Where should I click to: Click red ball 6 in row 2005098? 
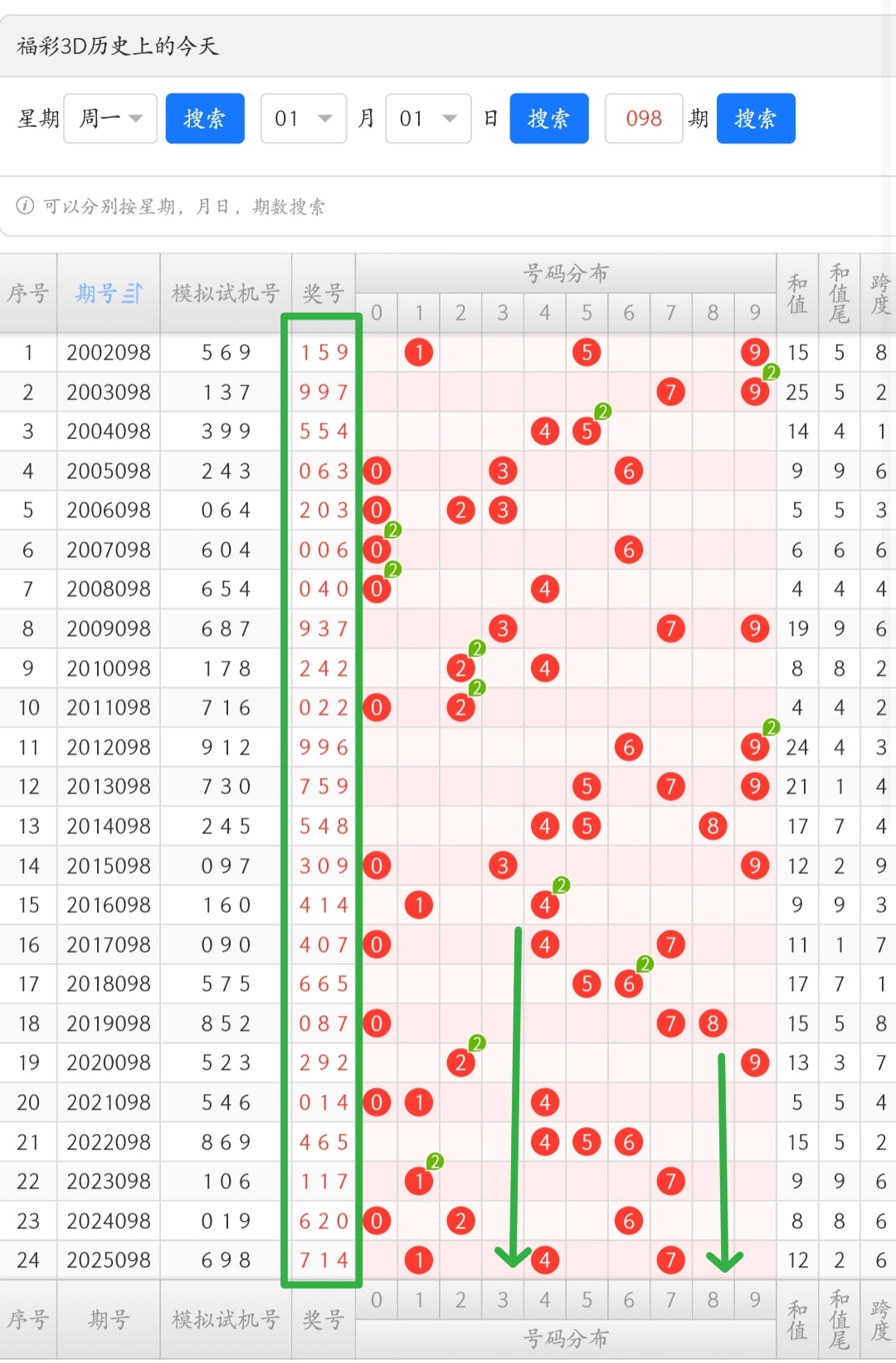coord(628,471)
